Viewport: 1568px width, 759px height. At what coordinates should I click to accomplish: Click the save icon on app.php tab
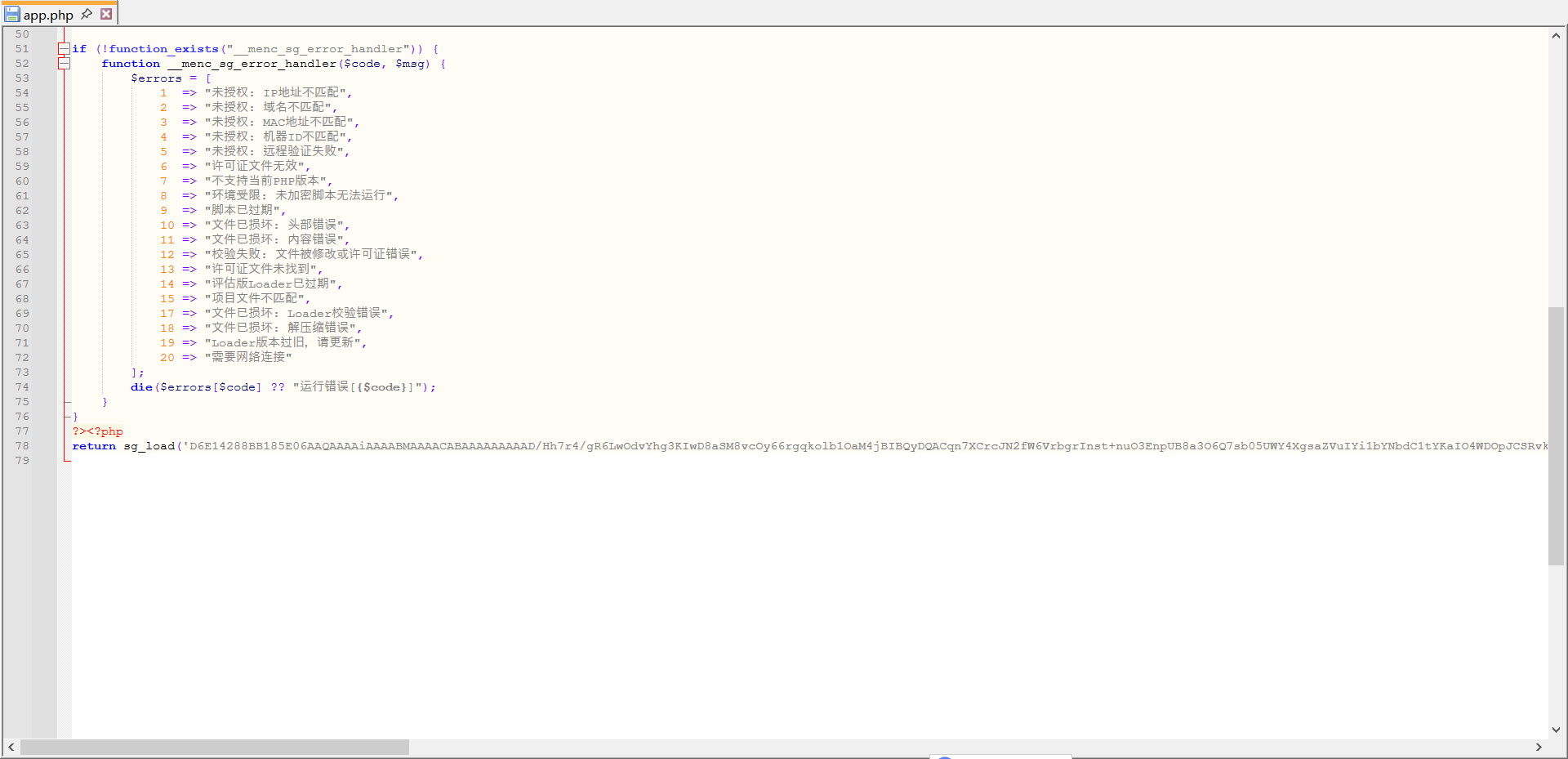11,15
